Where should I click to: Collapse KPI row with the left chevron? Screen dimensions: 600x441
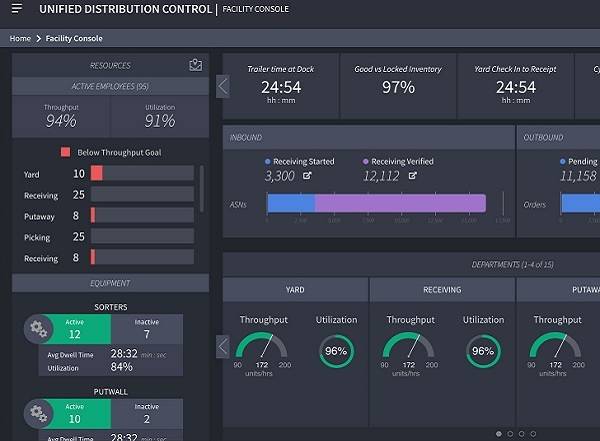click(222, 86)
